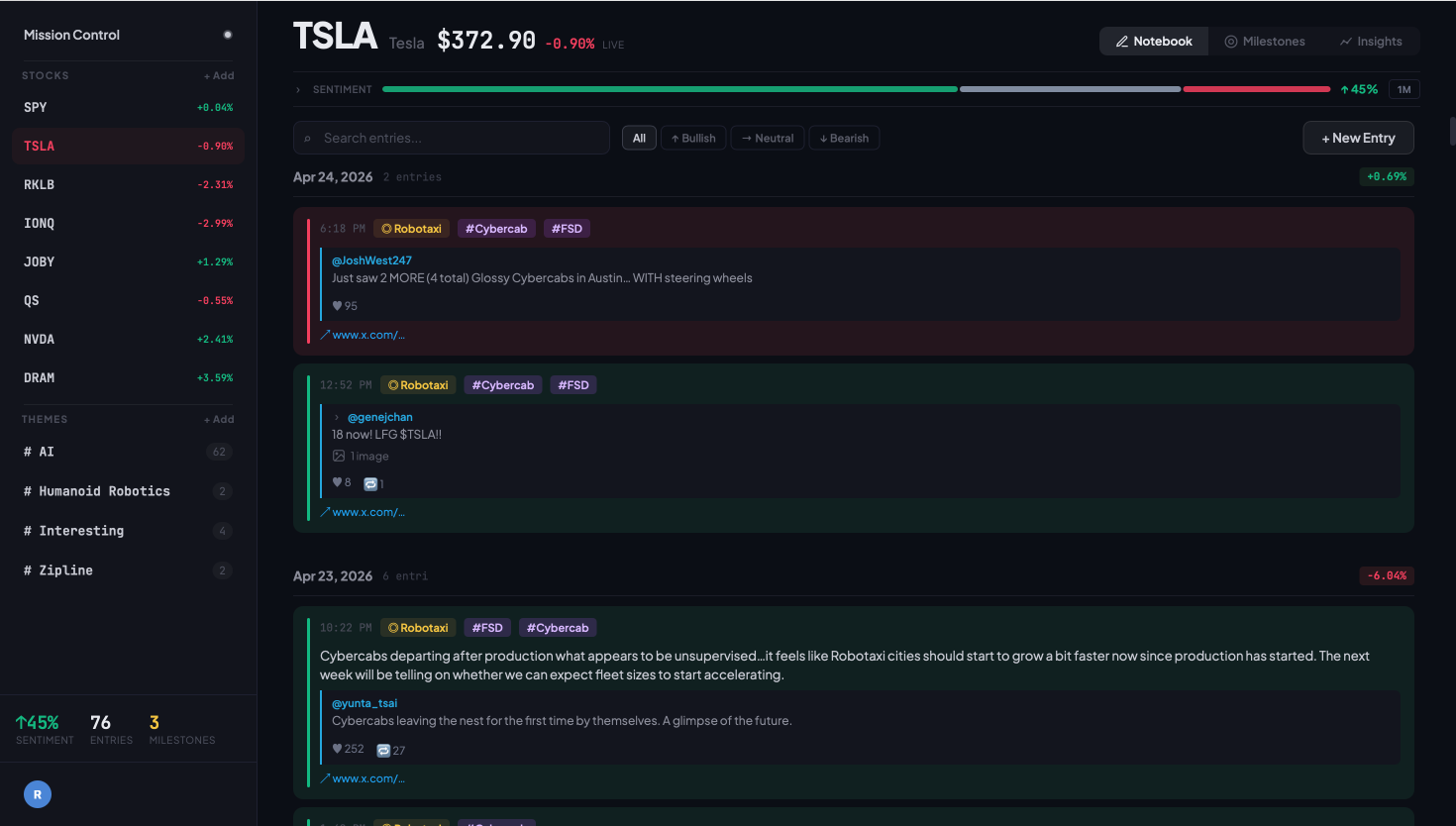The image size is (1456, 826).
Task: Click the red bearish sentiment bar segment
Action: (x=1257, y=89)
